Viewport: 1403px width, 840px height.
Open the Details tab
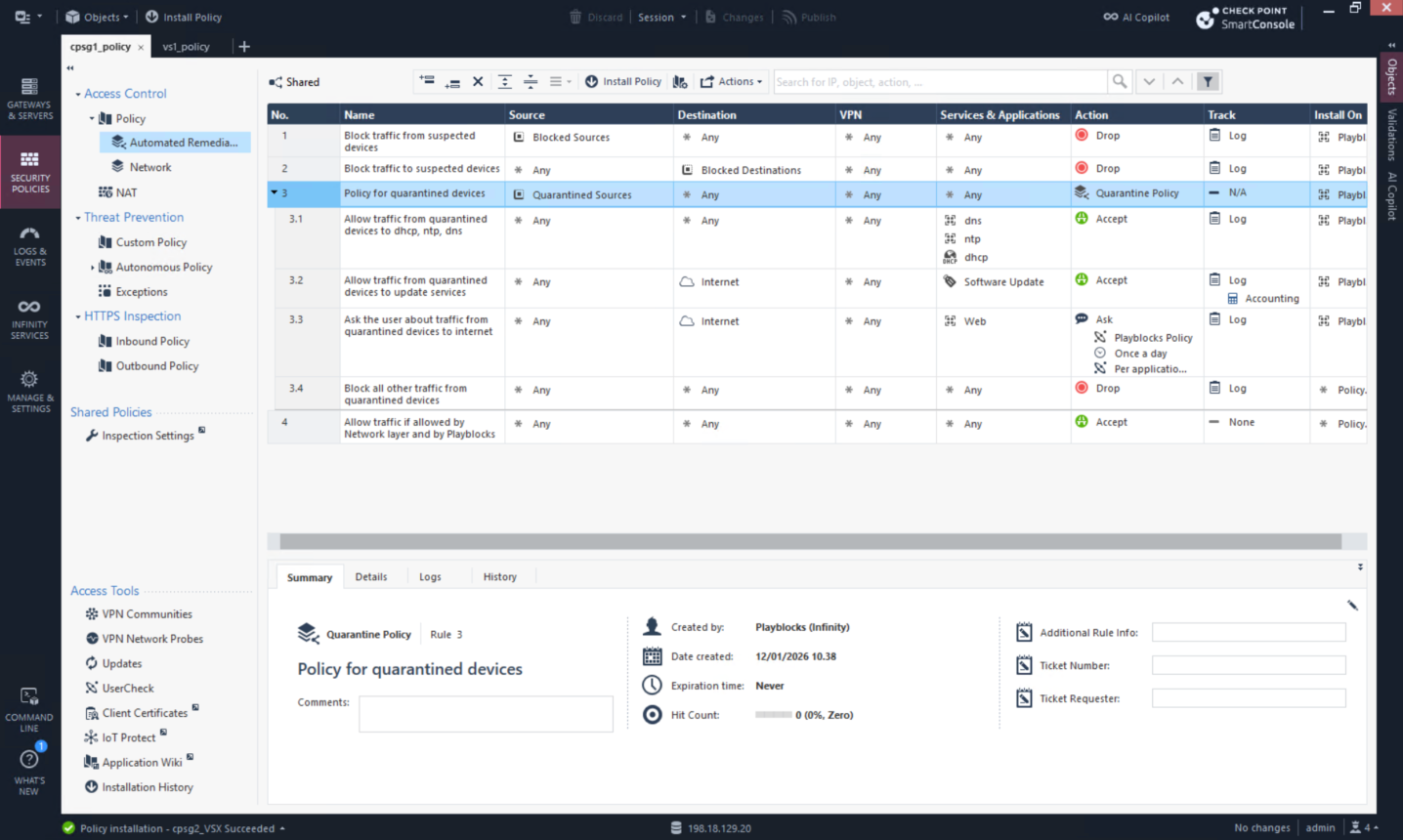370,577
